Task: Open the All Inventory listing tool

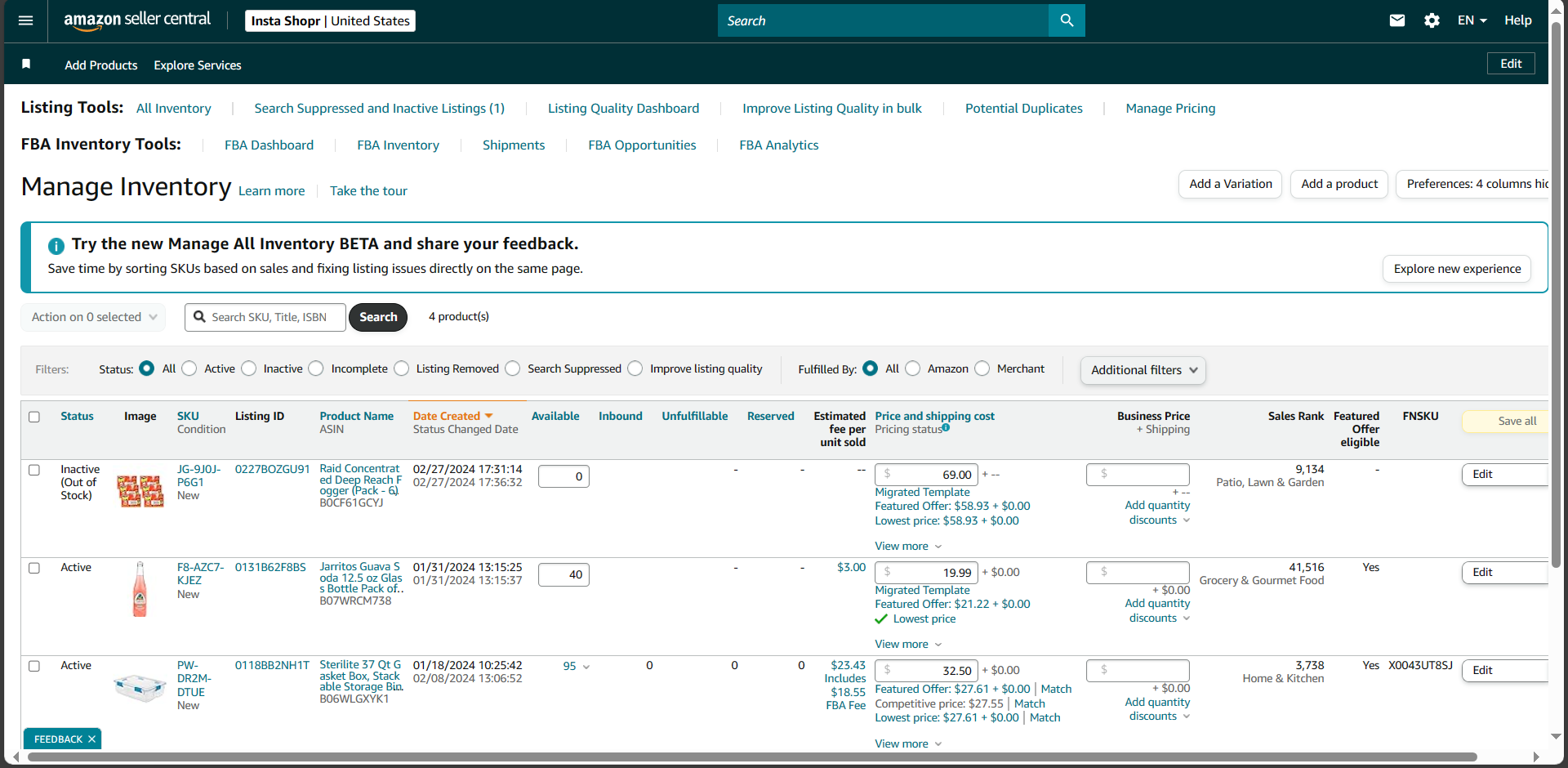Action: pos(173,109)
